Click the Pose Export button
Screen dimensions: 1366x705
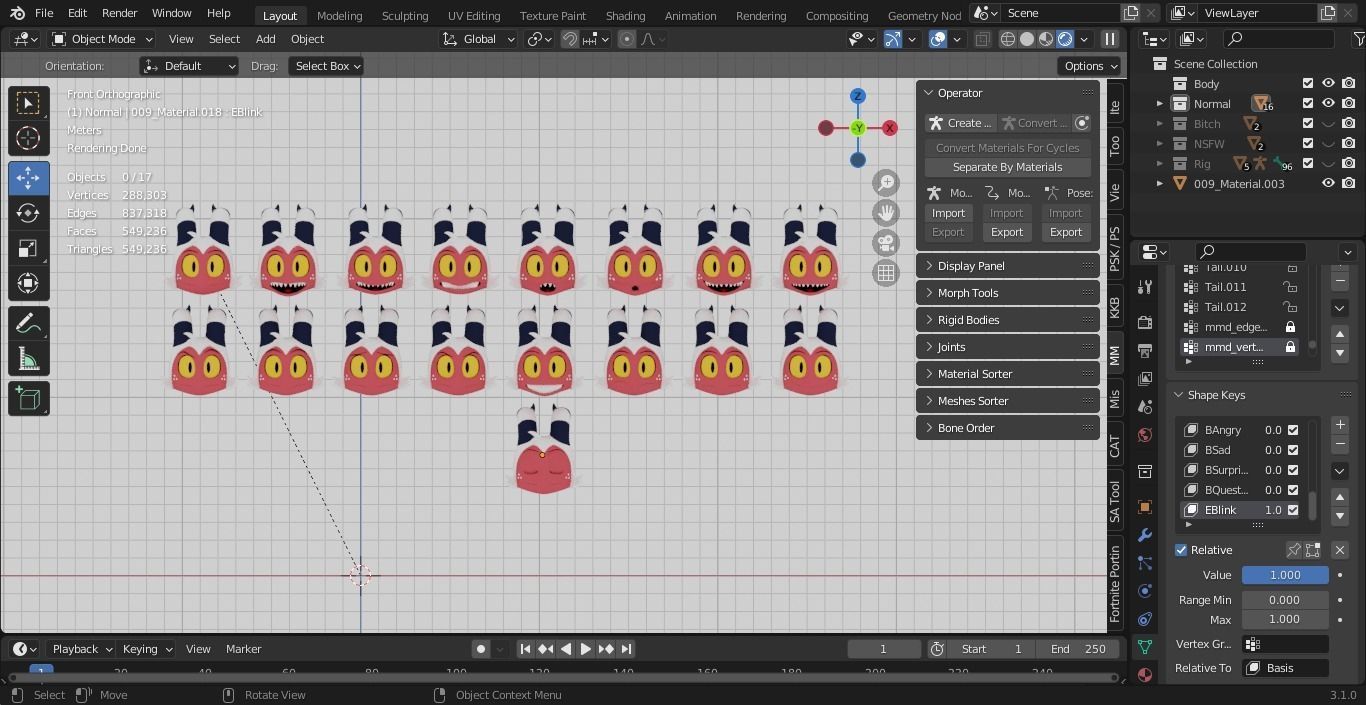coord(1066,232)
